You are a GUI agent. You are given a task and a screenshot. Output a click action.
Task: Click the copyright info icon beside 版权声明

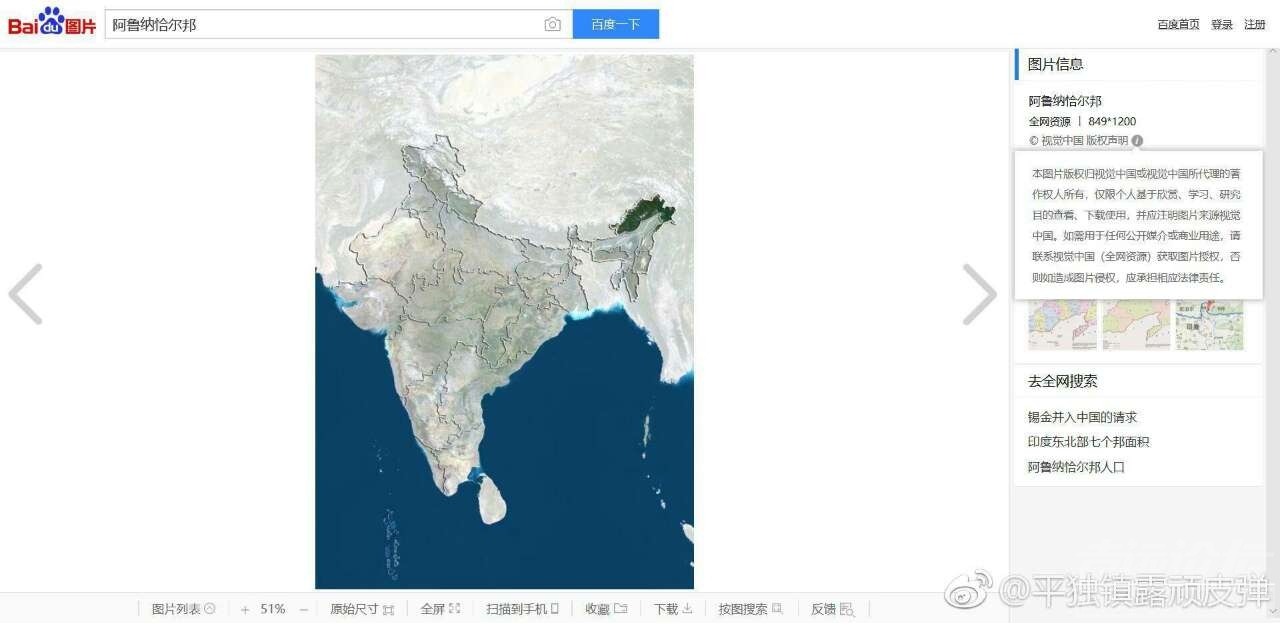(x=1138, y=141)
